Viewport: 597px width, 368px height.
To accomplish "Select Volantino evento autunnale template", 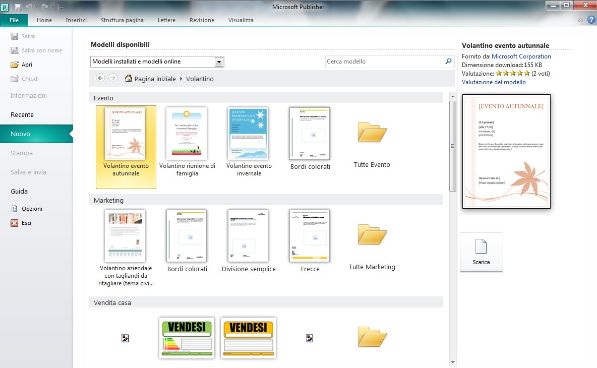I will [x=126, y=147].
